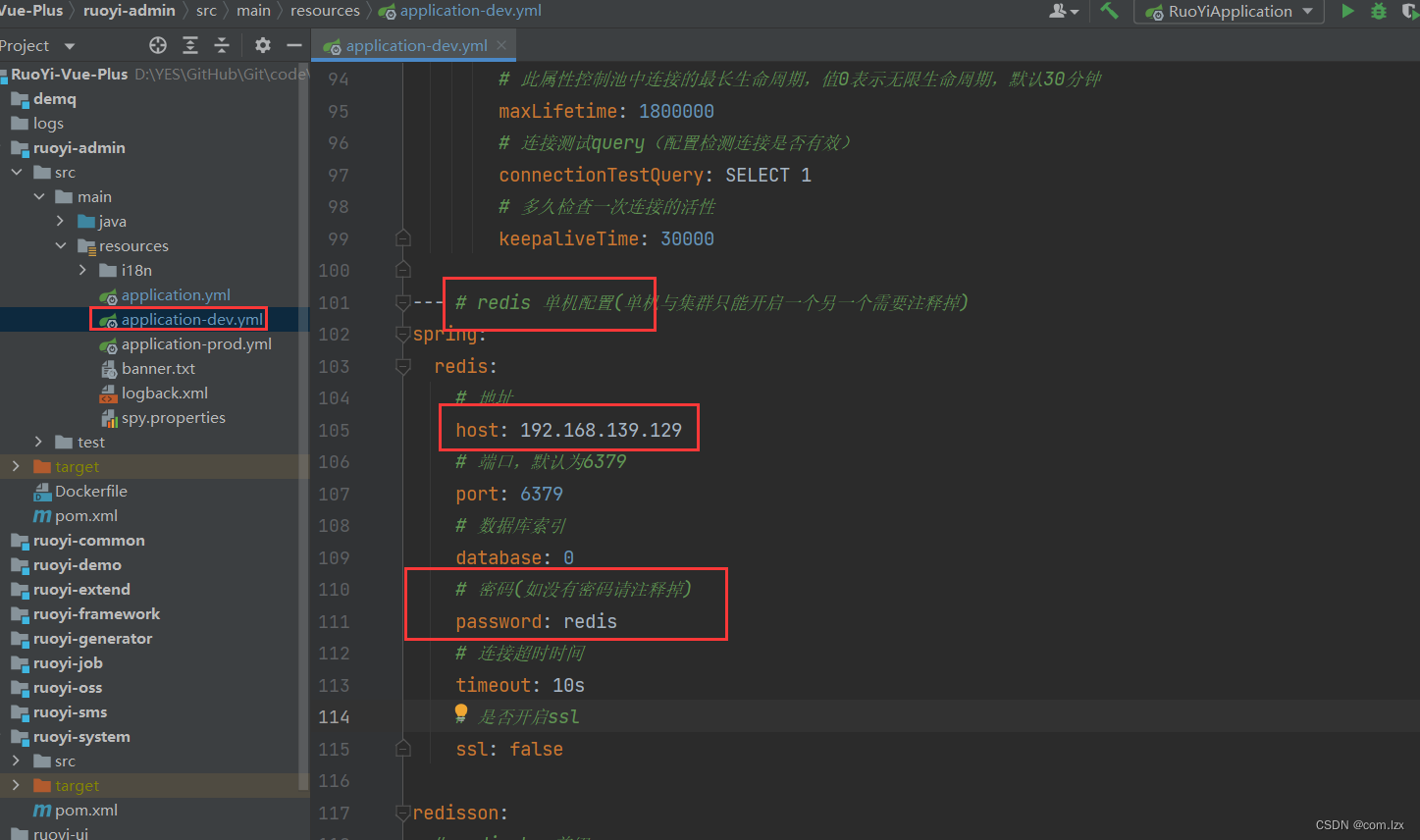Collapse the spring section fold arrow on line 102
This screenshot has width=1420, height=840.
tap(402, 334)
